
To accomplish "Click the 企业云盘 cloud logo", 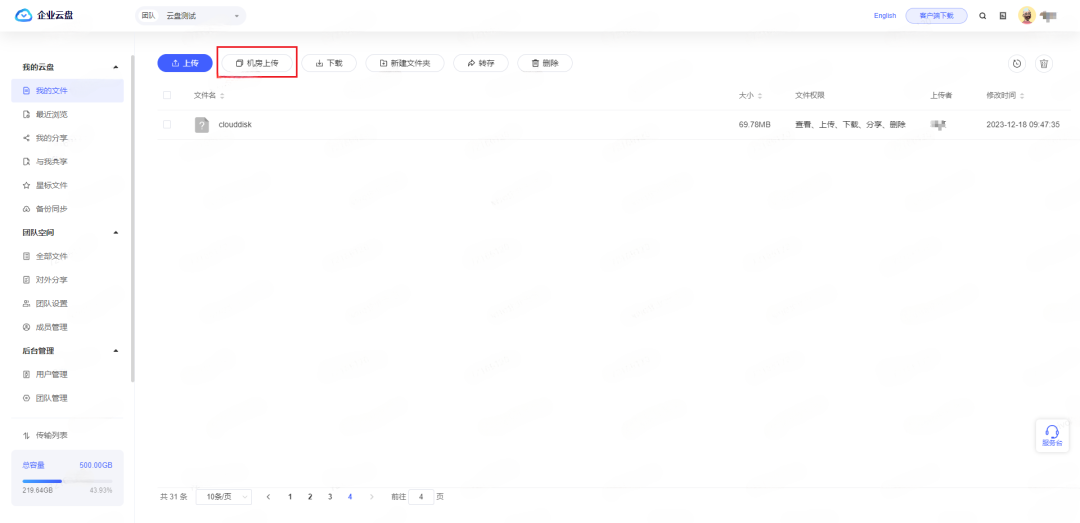I will point(23,15).
